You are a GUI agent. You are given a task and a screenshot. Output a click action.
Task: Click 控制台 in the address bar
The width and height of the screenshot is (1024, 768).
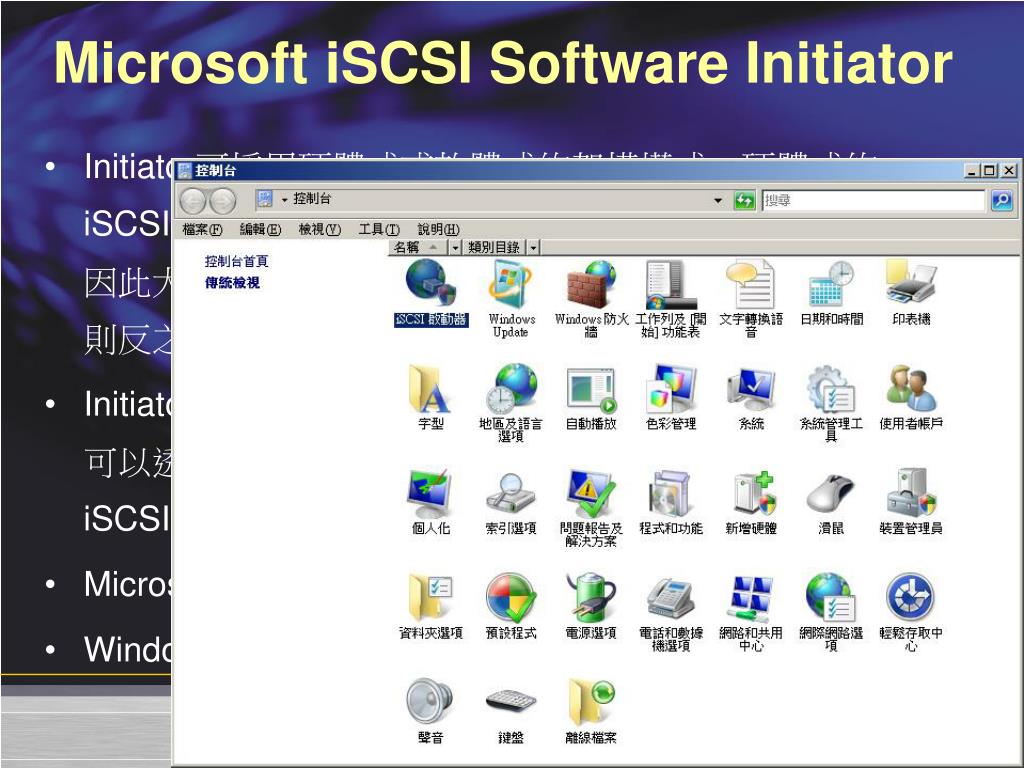(x=312, y=199)
